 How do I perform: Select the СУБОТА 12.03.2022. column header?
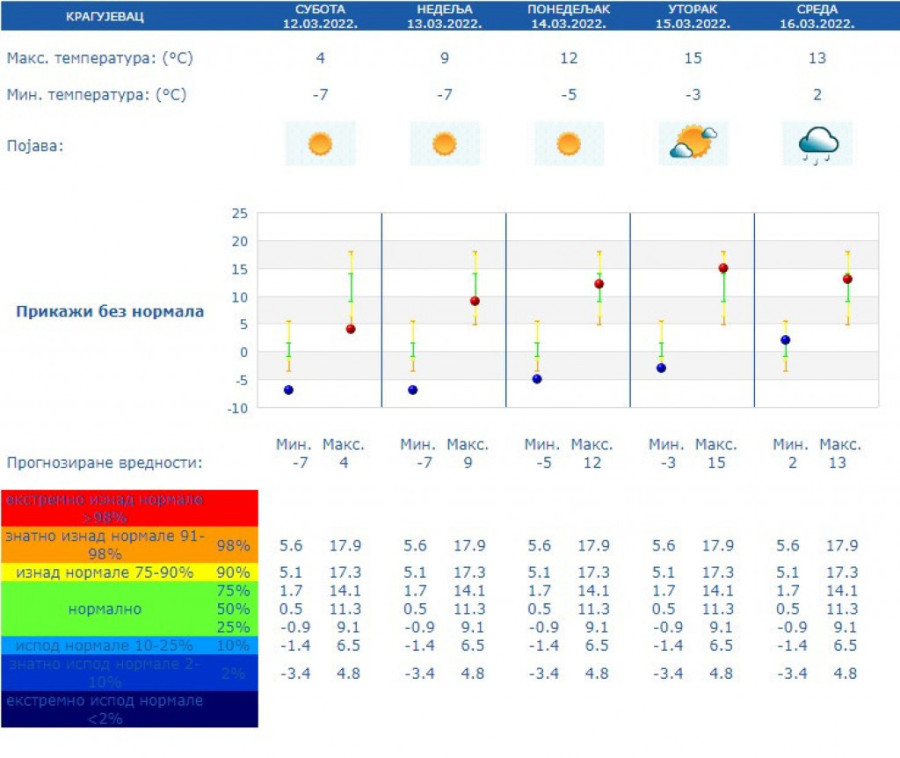(320, 16)
